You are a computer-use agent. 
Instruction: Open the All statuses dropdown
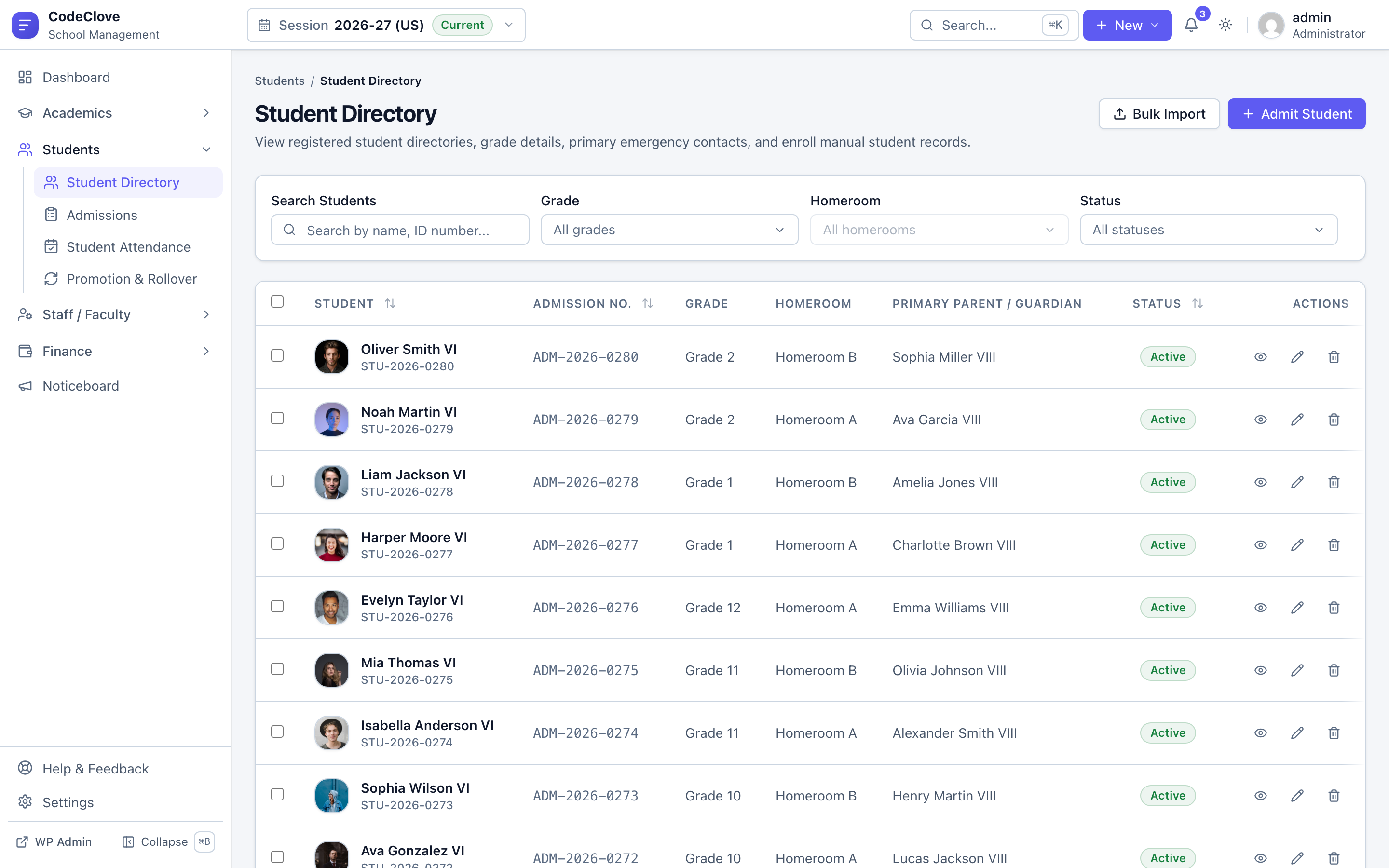coord(1209,230)
